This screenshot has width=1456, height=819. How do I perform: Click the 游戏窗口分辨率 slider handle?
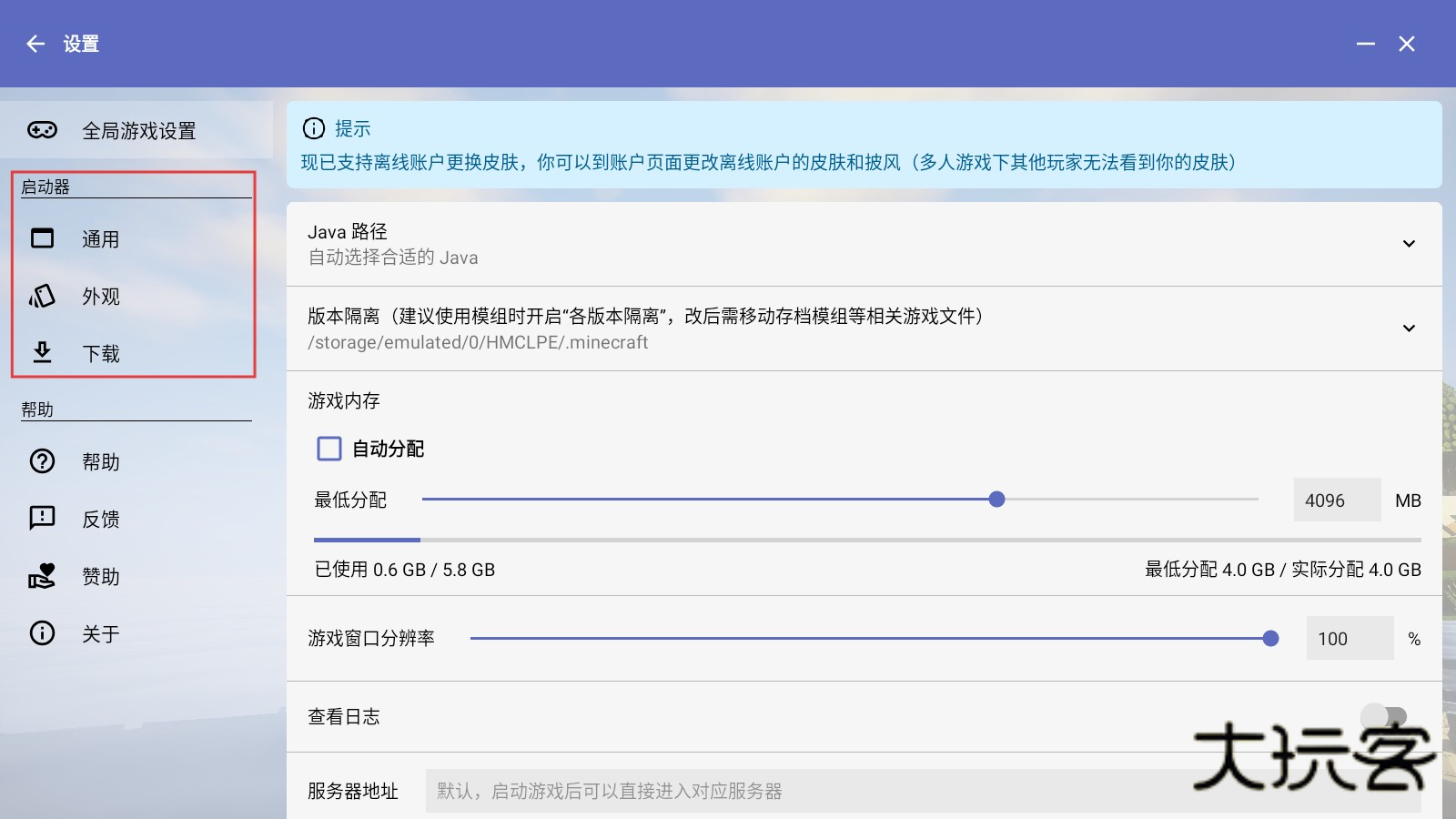(1270, 639)
